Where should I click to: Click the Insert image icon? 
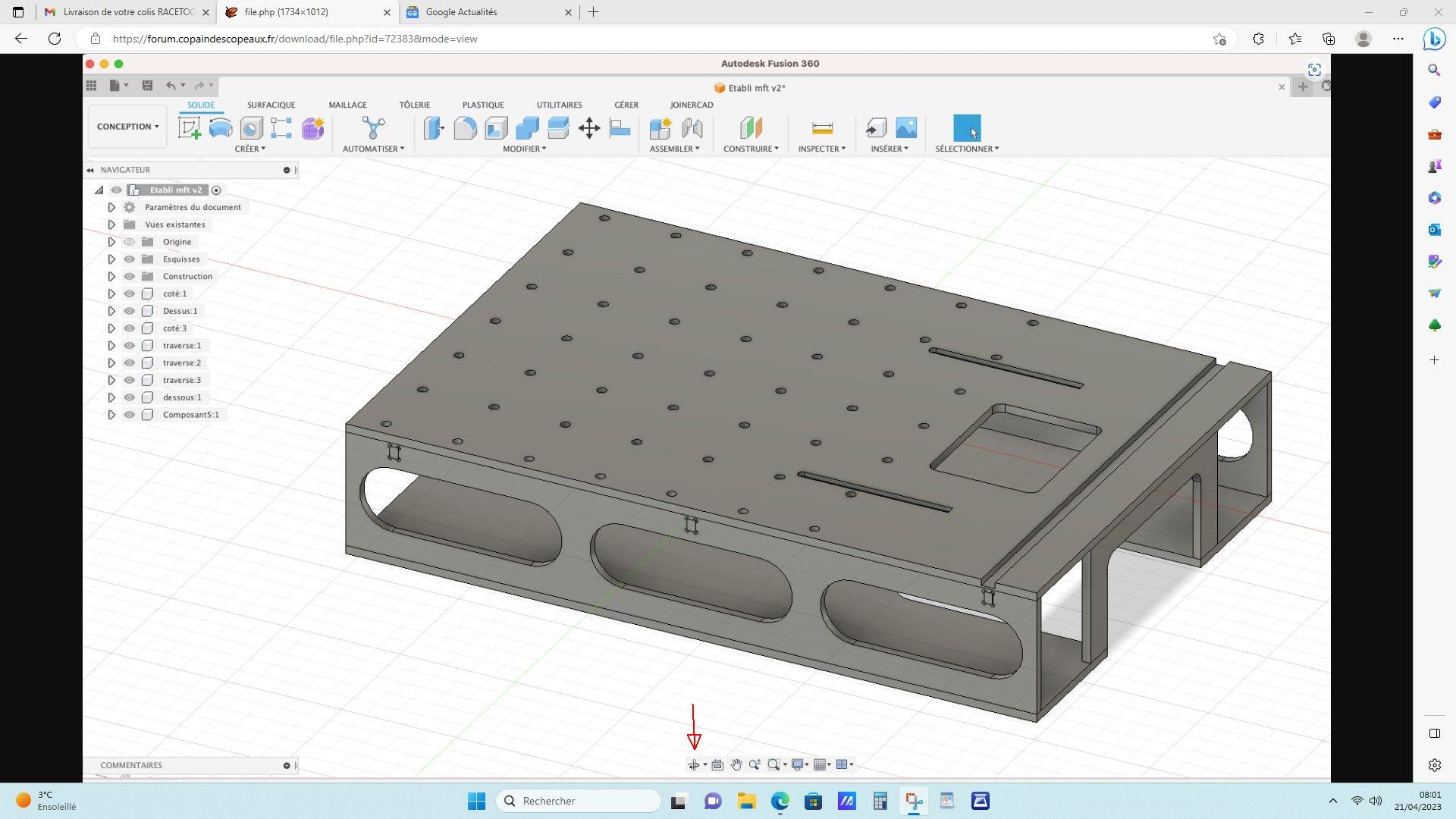coord(906,128)
